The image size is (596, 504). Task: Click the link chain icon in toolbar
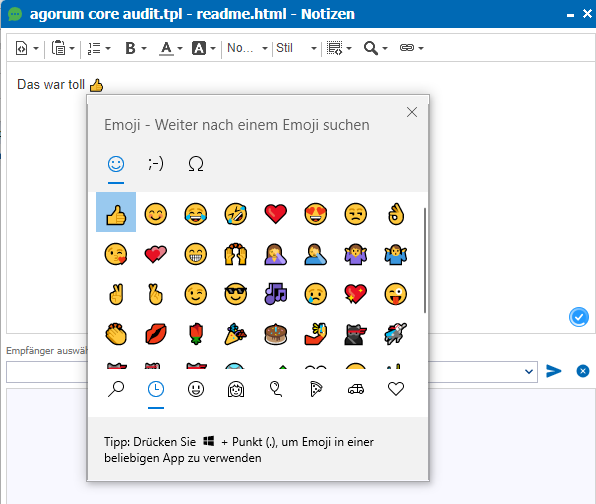pos(407,48)
